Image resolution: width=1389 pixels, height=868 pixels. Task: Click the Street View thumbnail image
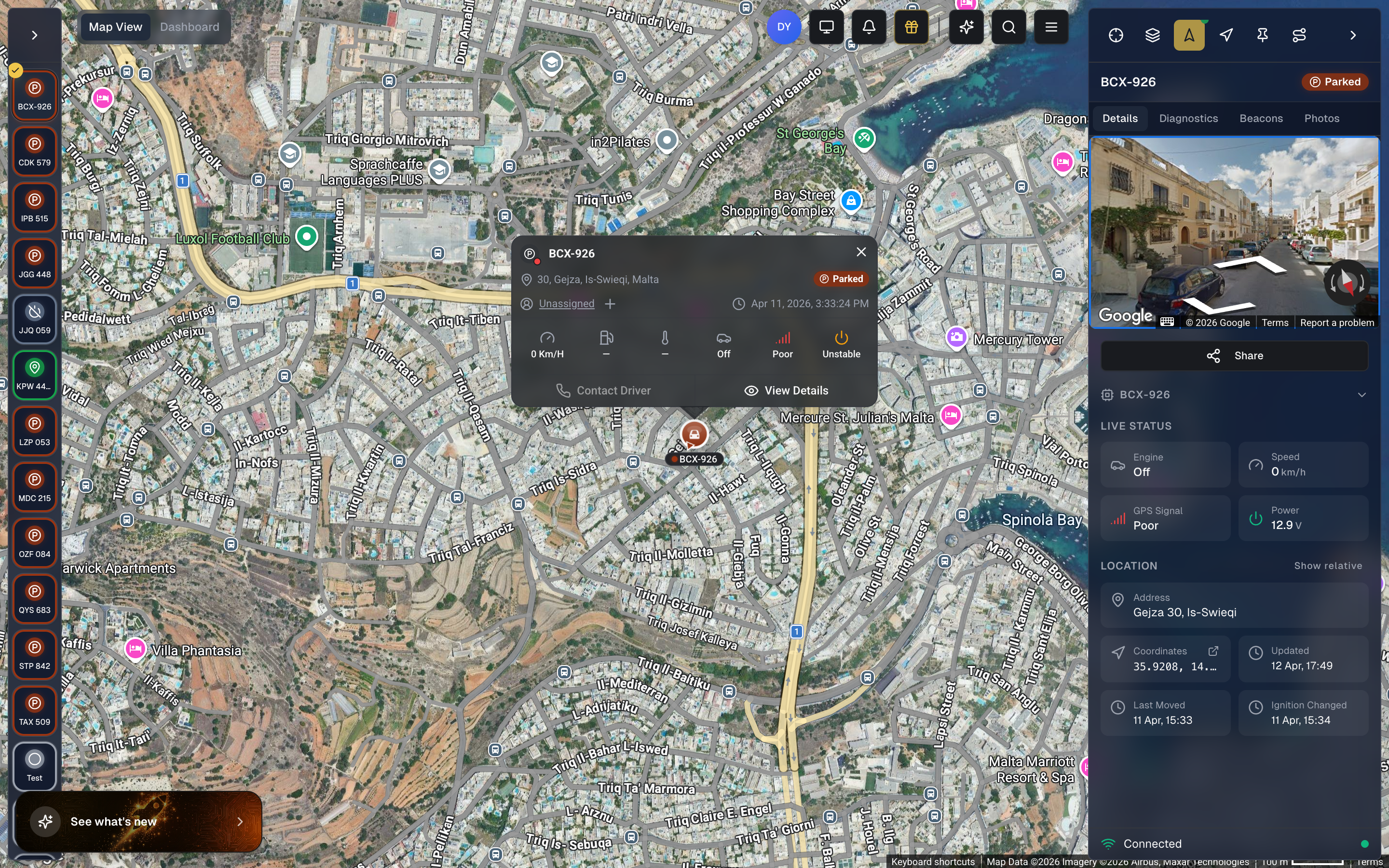(x=1235, y=232)
